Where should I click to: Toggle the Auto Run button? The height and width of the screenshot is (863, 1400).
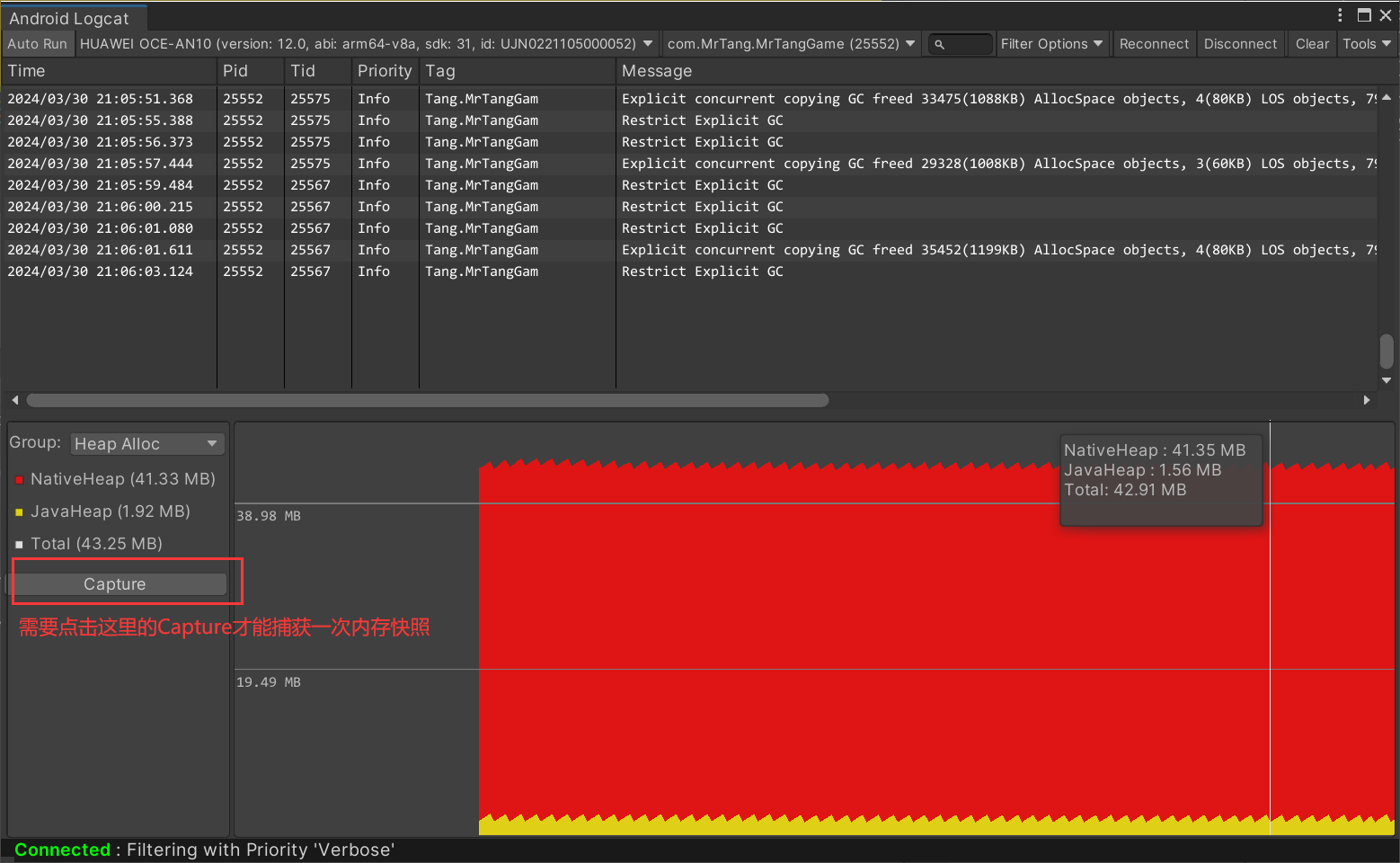[37, 44]
